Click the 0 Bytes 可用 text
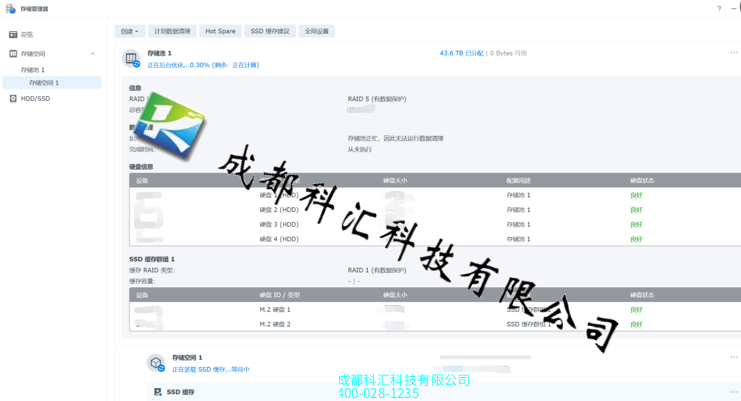741x401 pixels. (x=508, y=53)
